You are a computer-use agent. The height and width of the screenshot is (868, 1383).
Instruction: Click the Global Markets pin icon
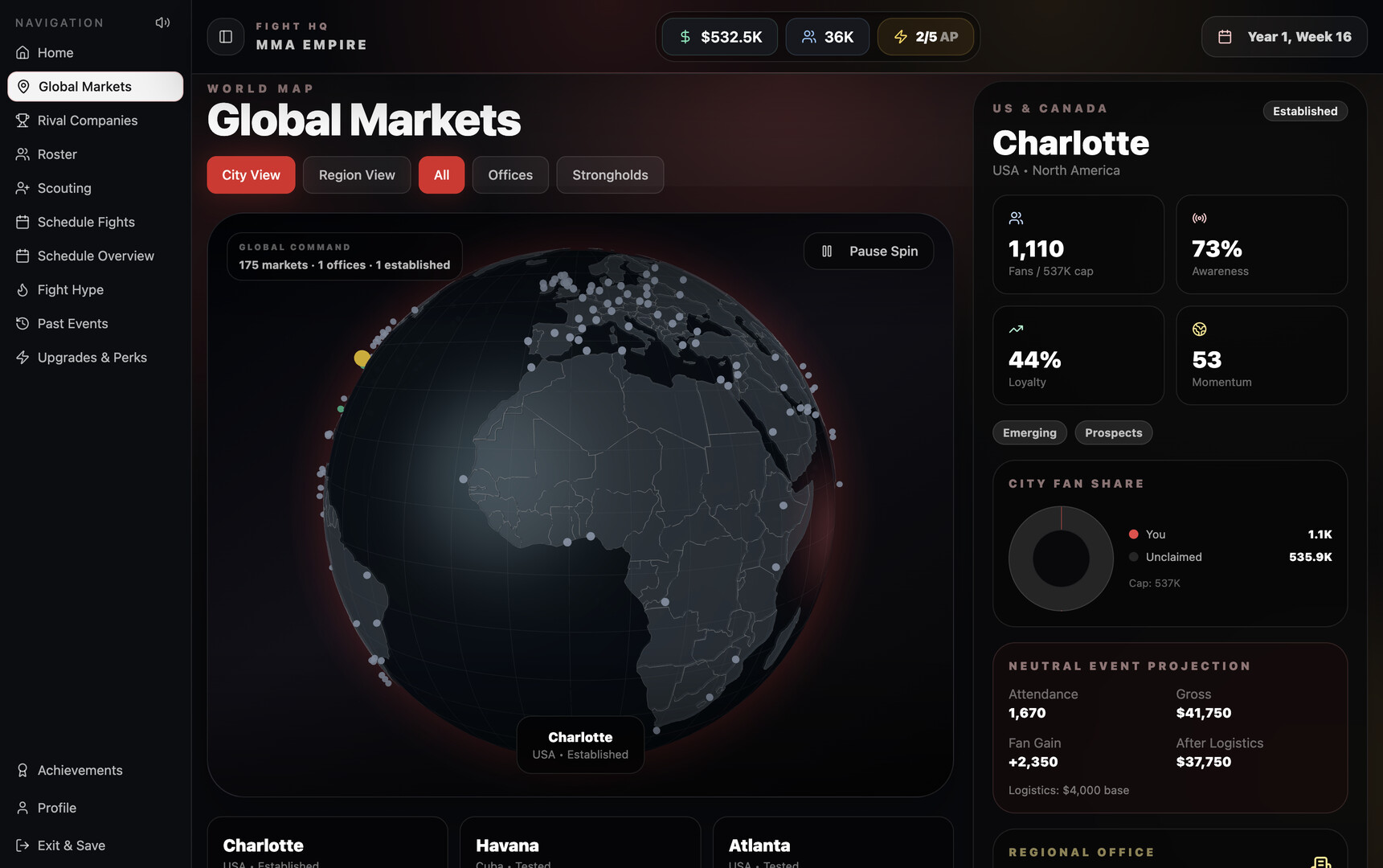pyautogui.click(x=23, y=87)
